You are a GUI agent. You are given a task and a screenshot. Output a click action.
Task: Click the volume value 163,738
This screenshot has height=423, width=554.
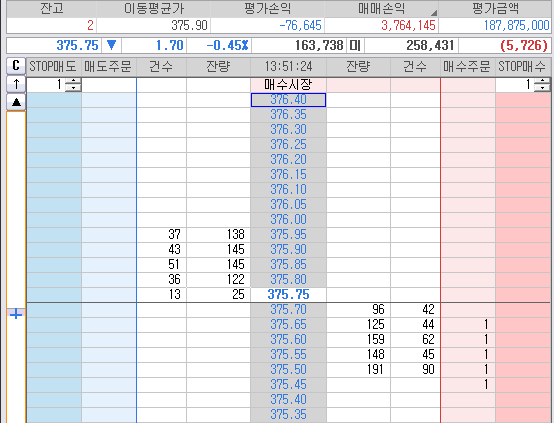tap(319, 45)
